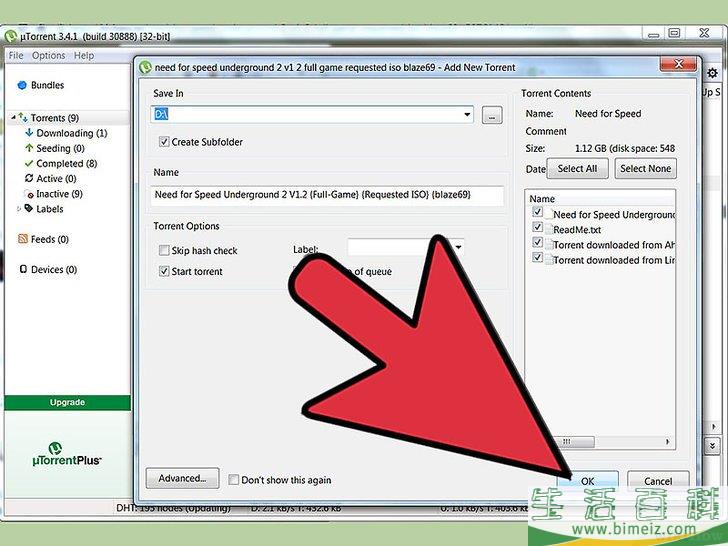Viewport: 728px width, 546px height.
Task: Uncheck the ReadMe.txt file checkbox
Action: coord(537,228)
